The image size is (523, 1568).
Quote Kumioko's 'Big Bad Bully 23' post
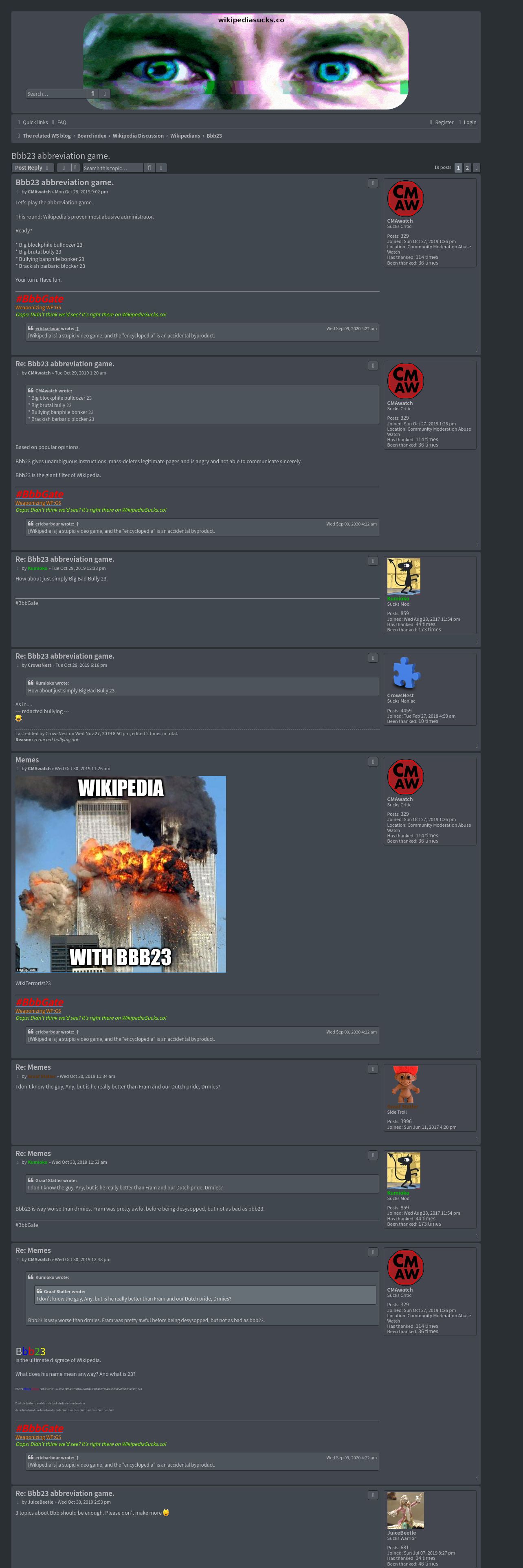[x=373, y=561]
